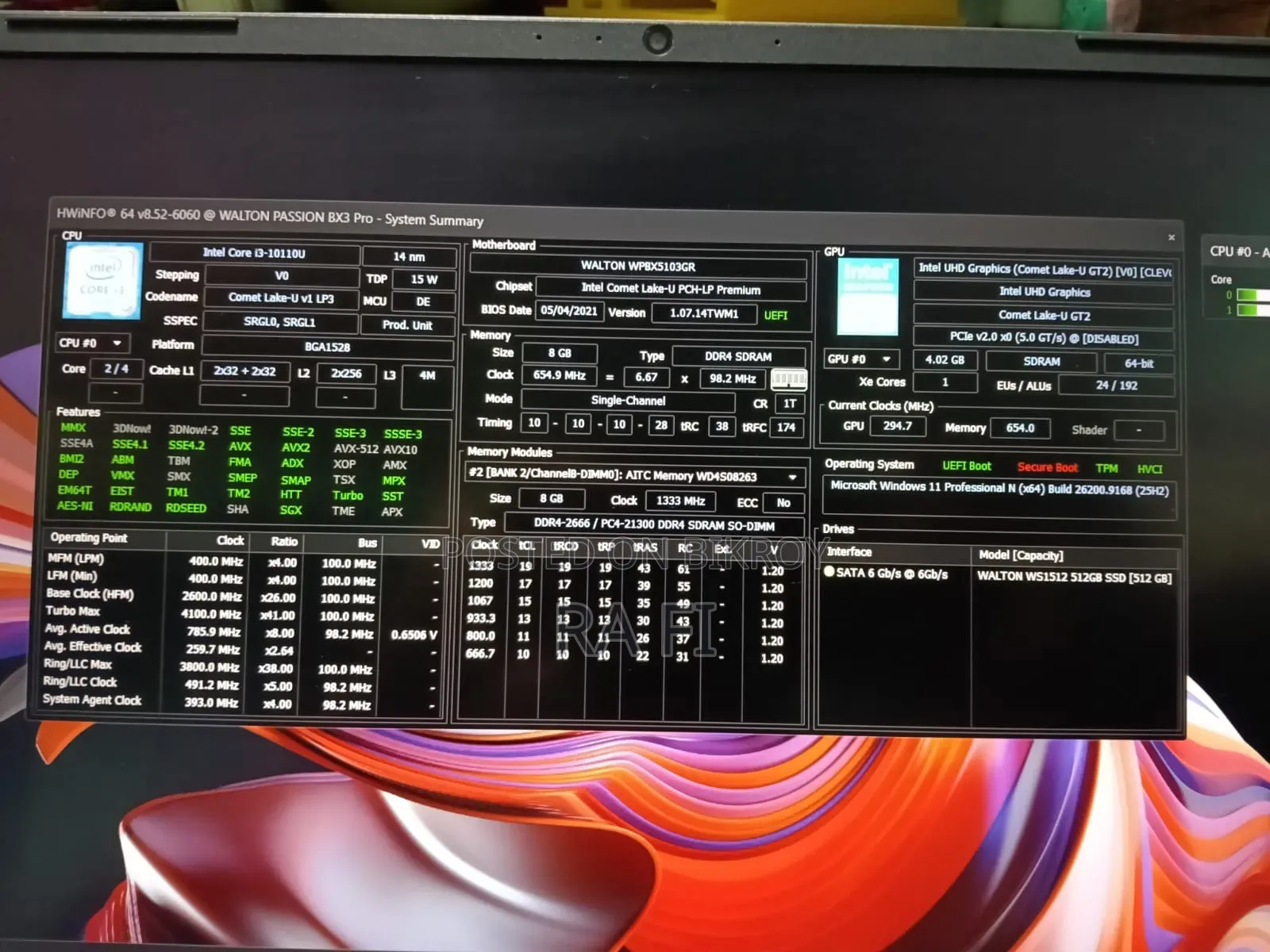
Task: Open the GPU #0 selector dropdown
Action: point(862,359)
